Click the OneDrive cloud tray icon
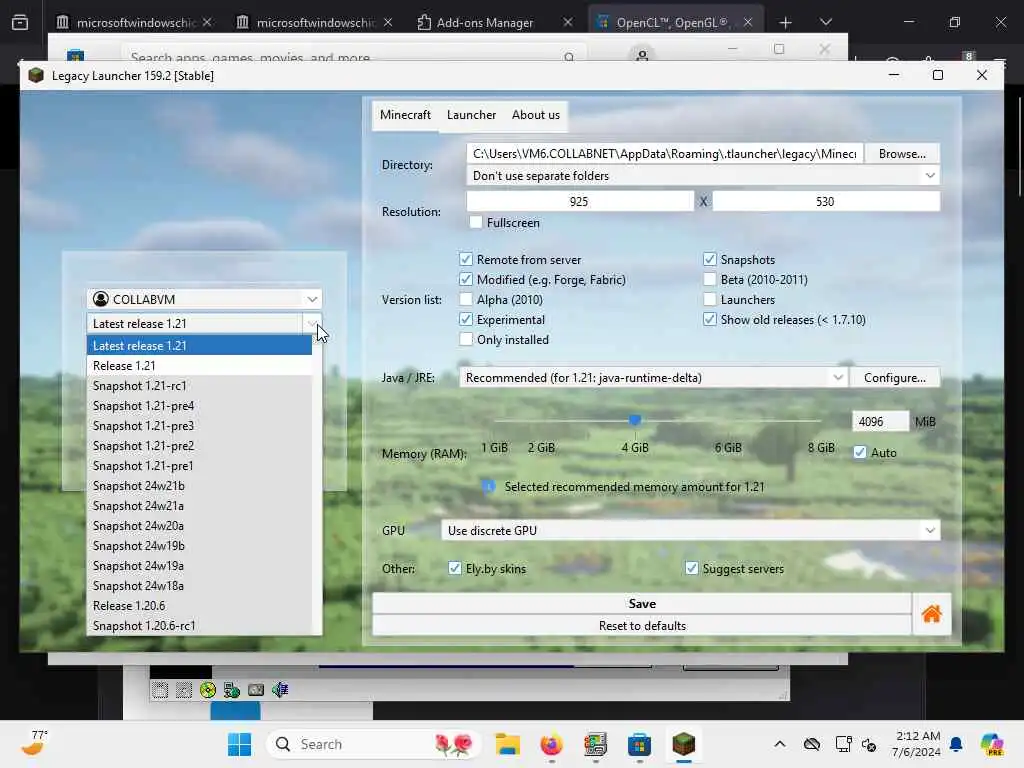 [x=812, y=744]
